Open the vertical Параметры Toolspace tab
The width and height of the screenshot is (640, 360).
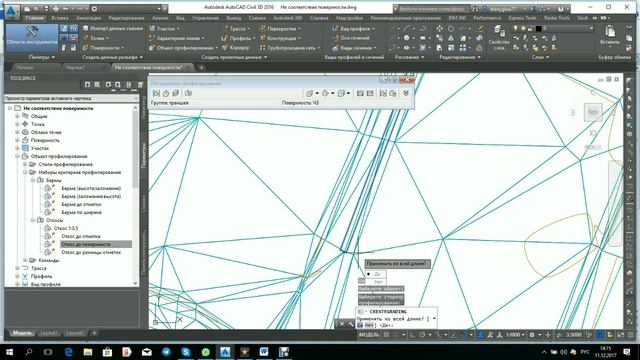click(144, 155)
